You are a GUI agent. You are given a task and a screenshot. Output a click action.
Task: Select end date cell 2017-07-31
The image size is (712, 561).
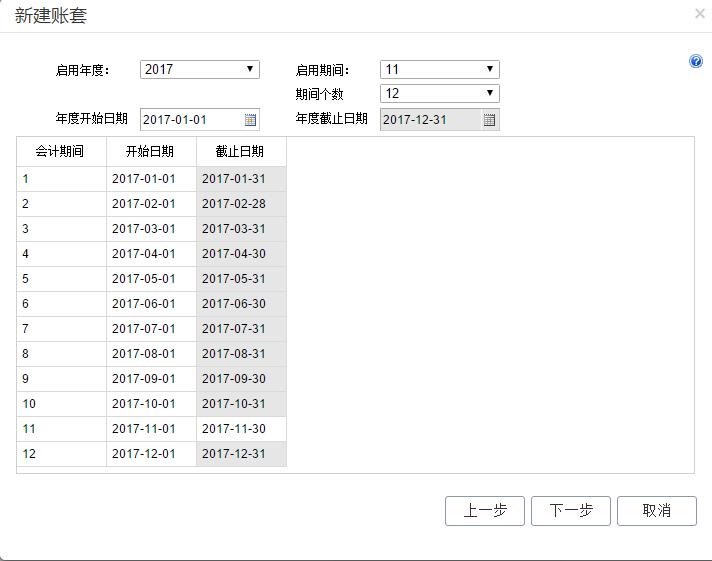[x=241, y=329]
